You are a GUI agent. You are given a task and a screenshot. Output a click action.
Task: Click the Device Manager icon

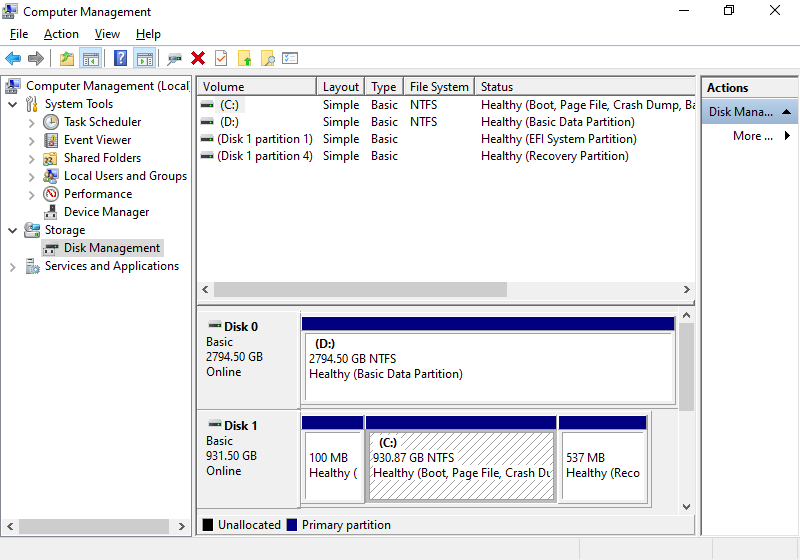(51, 212)
